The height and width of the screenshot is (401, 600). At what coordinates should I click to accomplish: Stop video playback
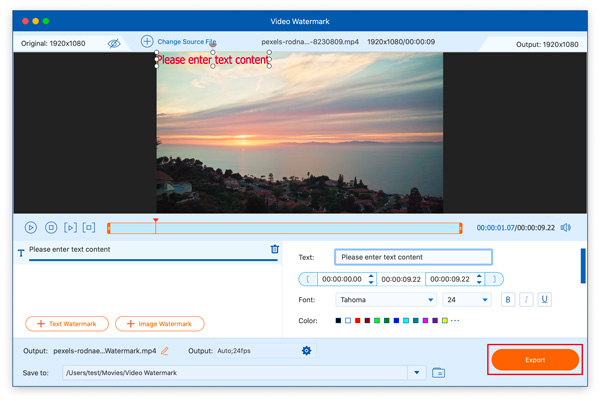[51, 228]
